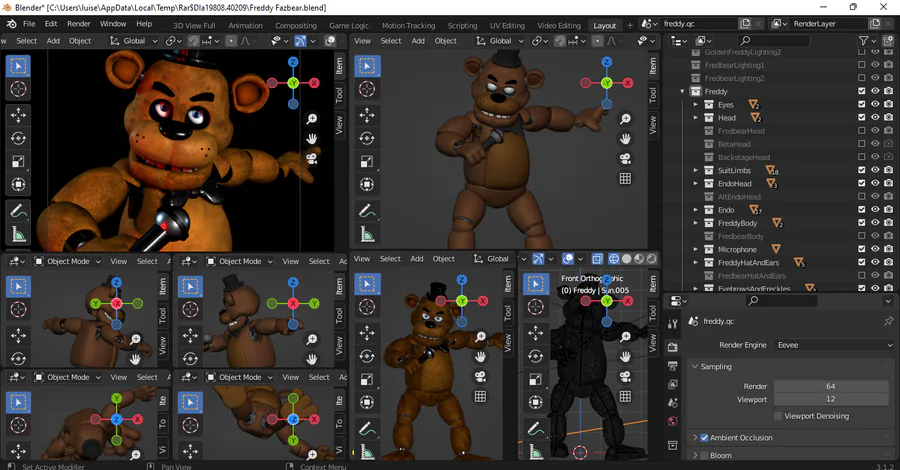Viewport: 900px width, 470px height.
Task: Open the Blender logo menu
Action: 11,24
